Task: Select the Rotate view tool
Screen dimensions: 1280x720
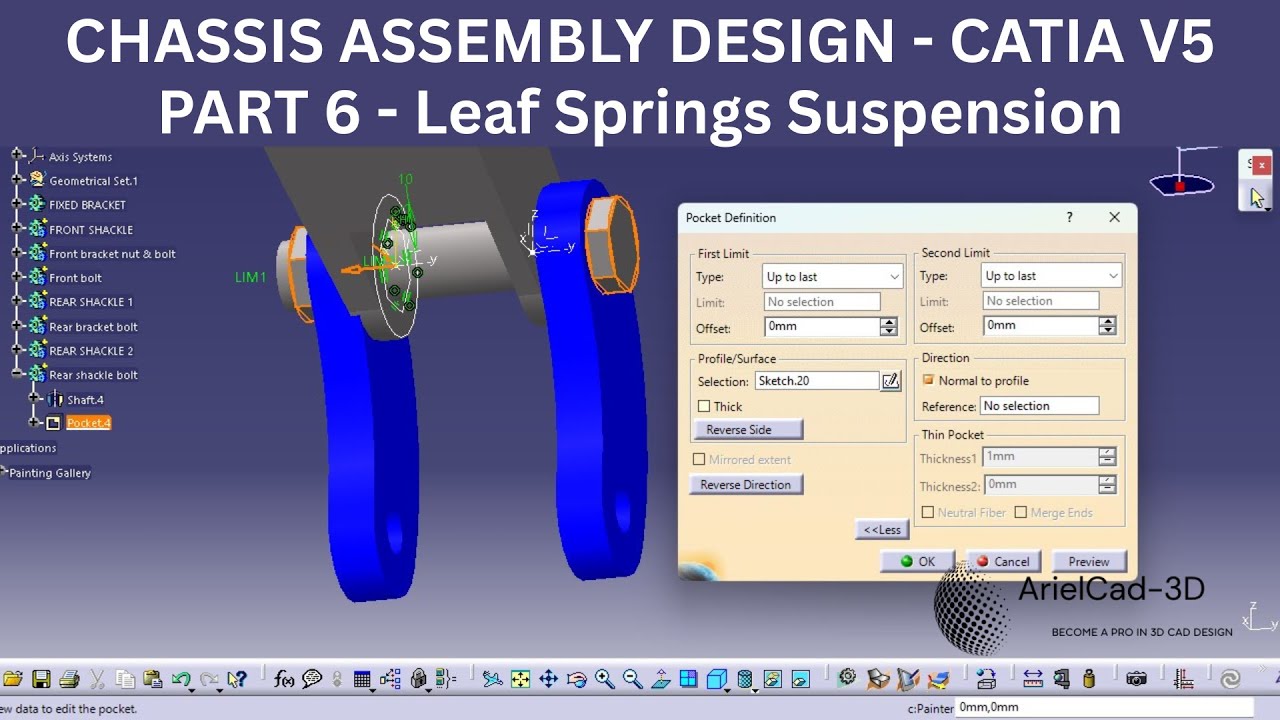Action: (x=577, y=679)
